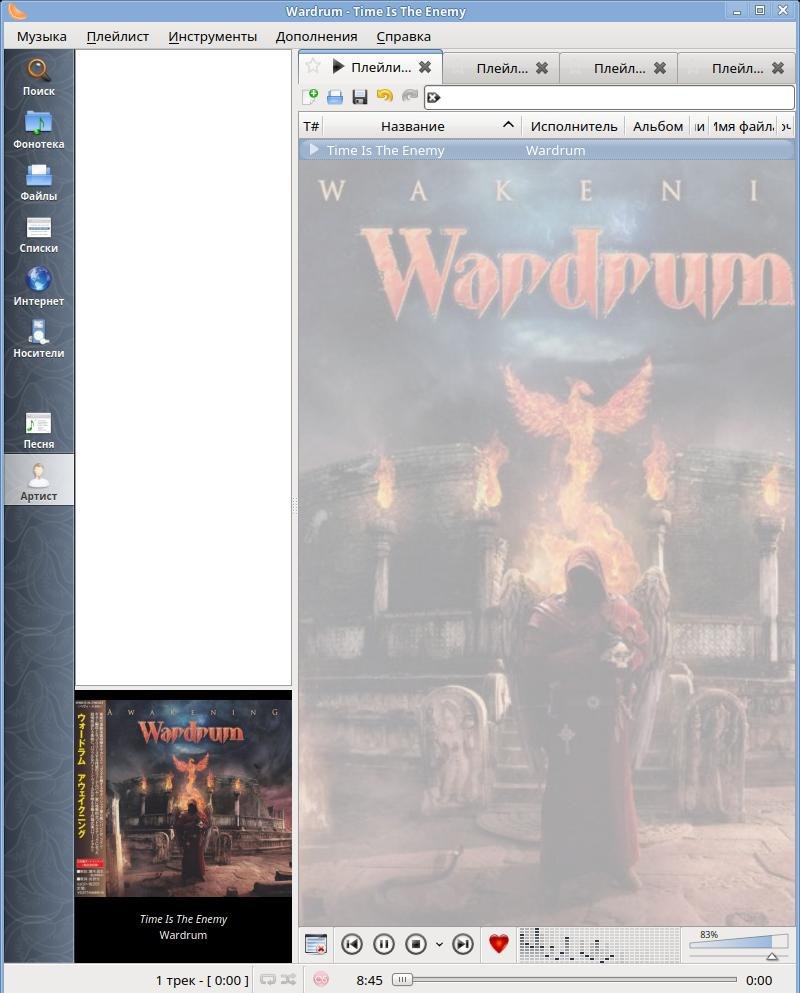Toggle repeat mode in the status bar

[x=267, y=980]
